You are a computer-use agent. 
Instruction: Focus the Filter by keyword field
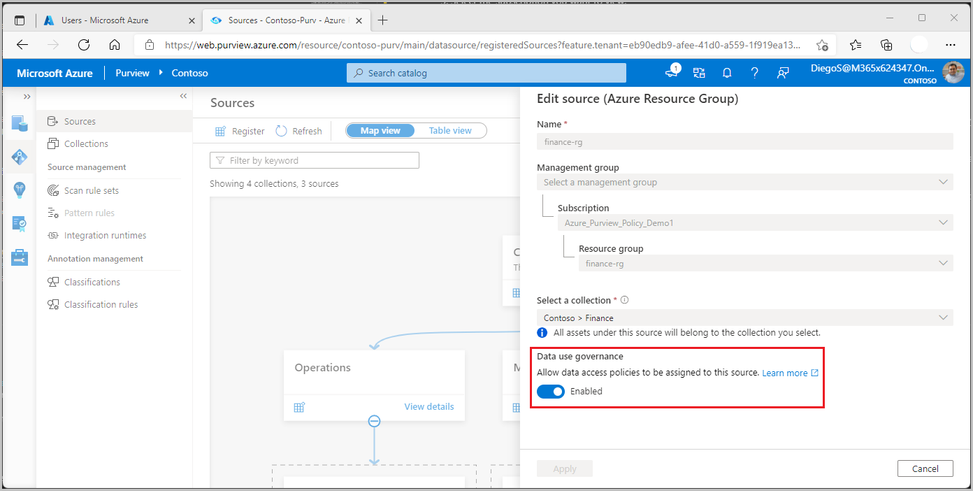(x=315, y=160)
